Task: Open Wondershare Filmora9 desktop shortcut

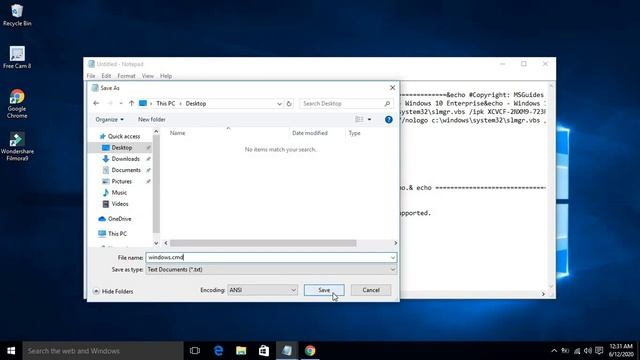Action: [x=17, y=147]
